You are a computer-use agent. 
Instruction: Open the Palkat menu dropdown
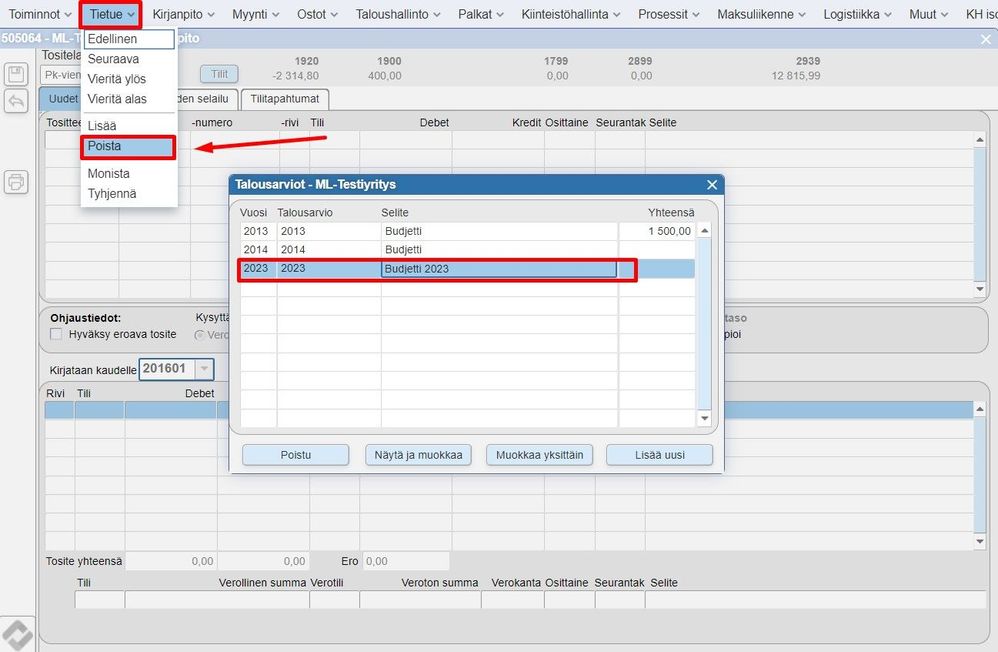click(481, 14)
